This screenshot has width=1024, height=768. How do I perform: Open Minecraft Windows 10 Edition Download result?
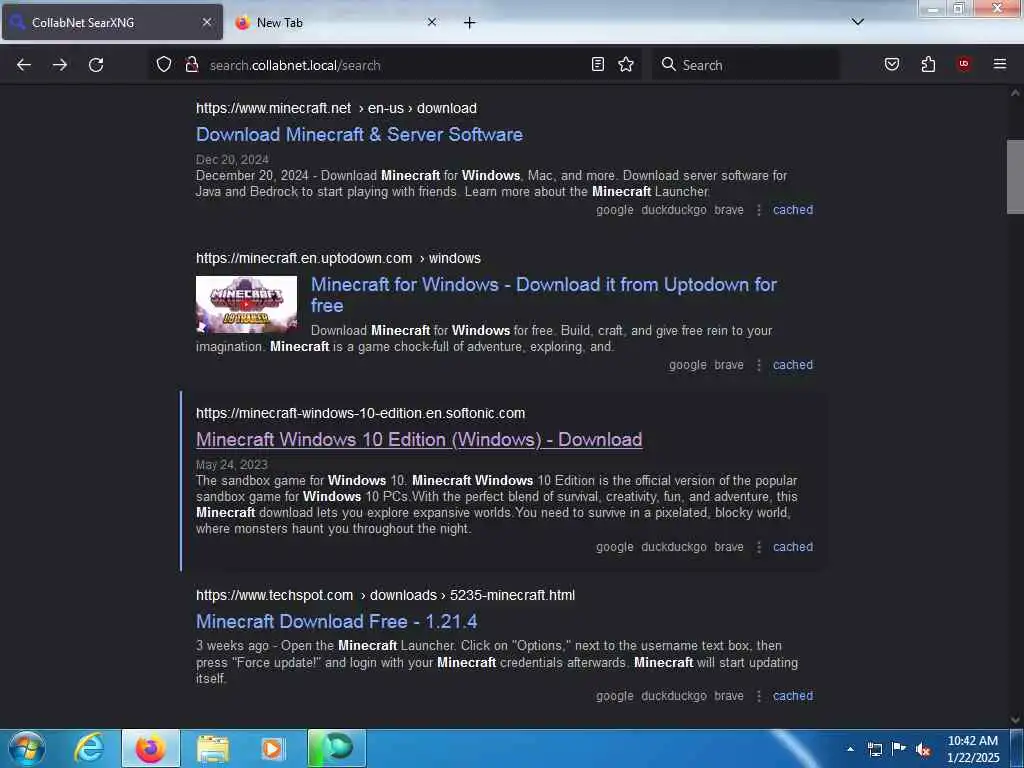point(419,440)
